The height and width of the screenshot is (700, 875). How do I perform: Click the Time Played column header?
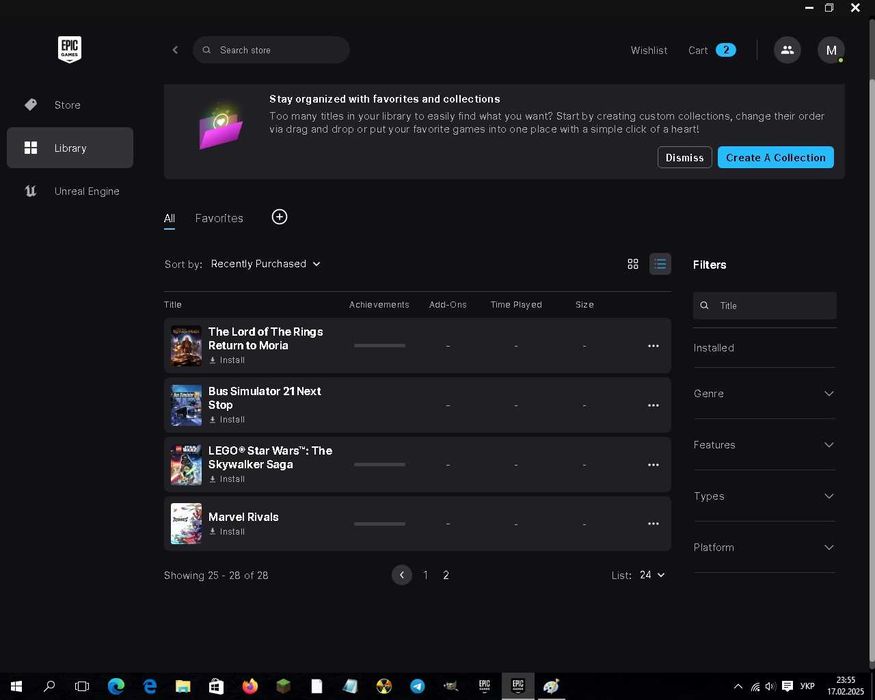(x=516, y=305)
